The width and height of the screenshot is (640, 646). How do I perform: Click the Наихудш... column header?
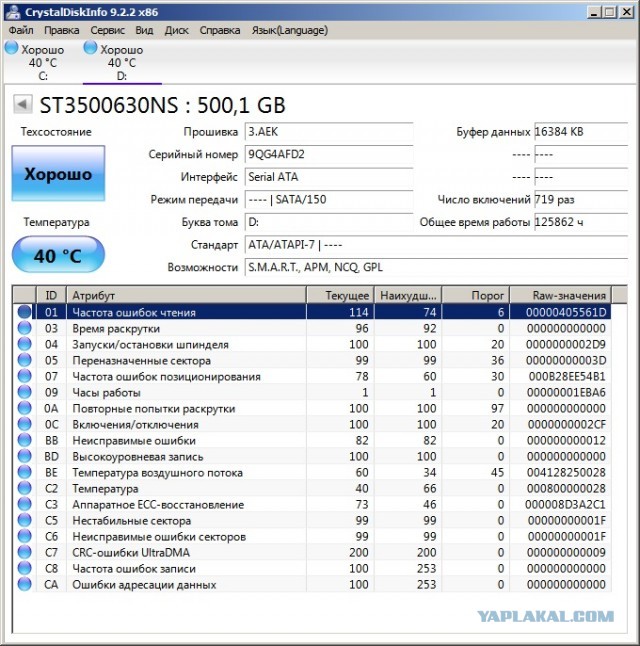pyautogui.click(x=408, y=295)
